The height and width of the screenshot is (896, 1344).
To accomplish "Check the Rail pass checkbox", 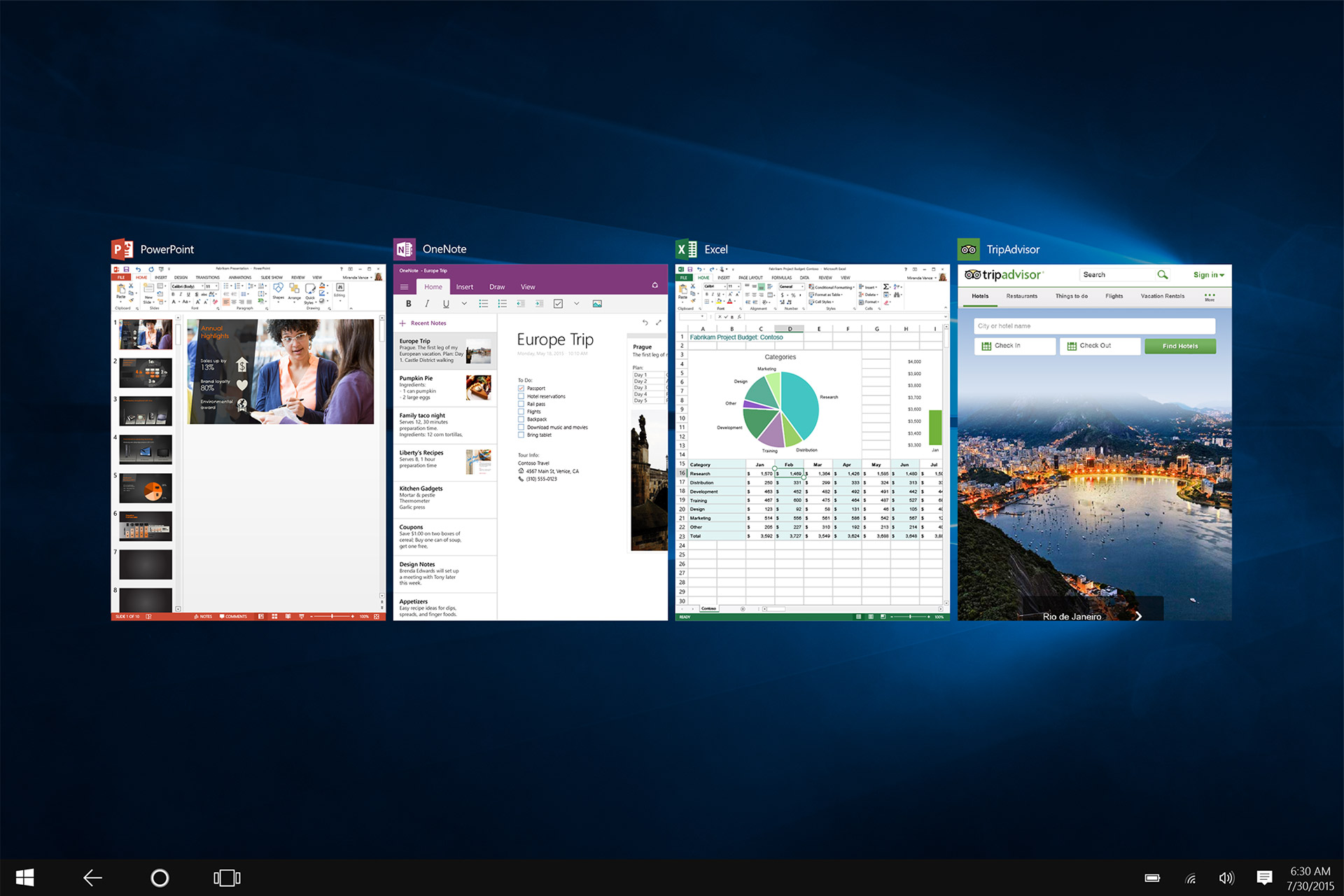I will coord(521,404).
